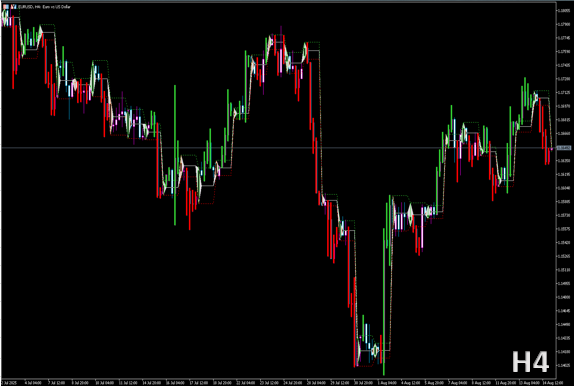The image size is (574, 386).
Task: Click the one-click trading icon beside EURUSD title
Action: point(5,7)
